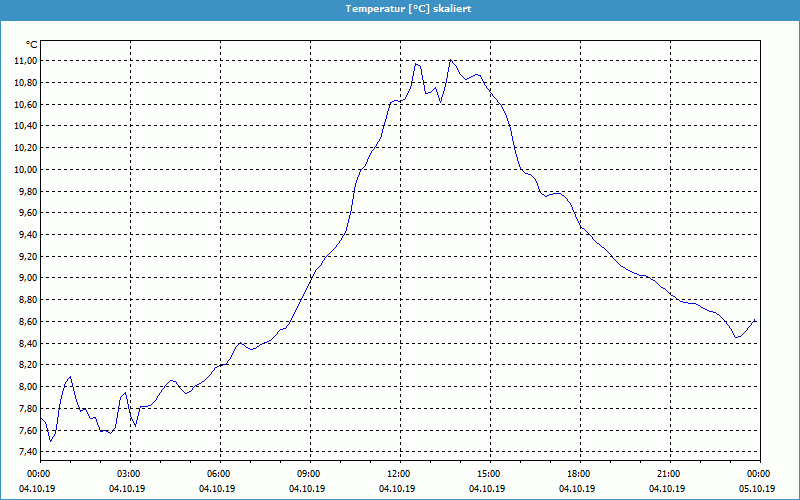Select the 21:00 time label
The image size is (800, 500).
click(x=669, y=474)
